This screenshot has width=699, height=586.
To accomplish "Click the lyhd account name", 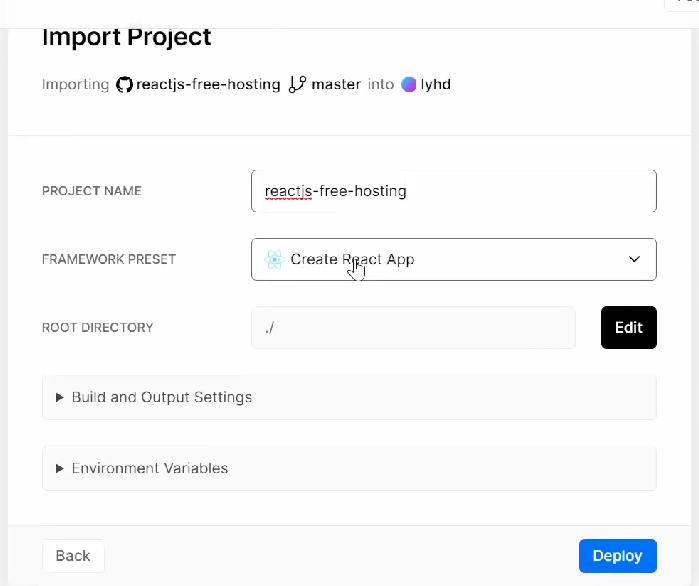I will point(436,84).
